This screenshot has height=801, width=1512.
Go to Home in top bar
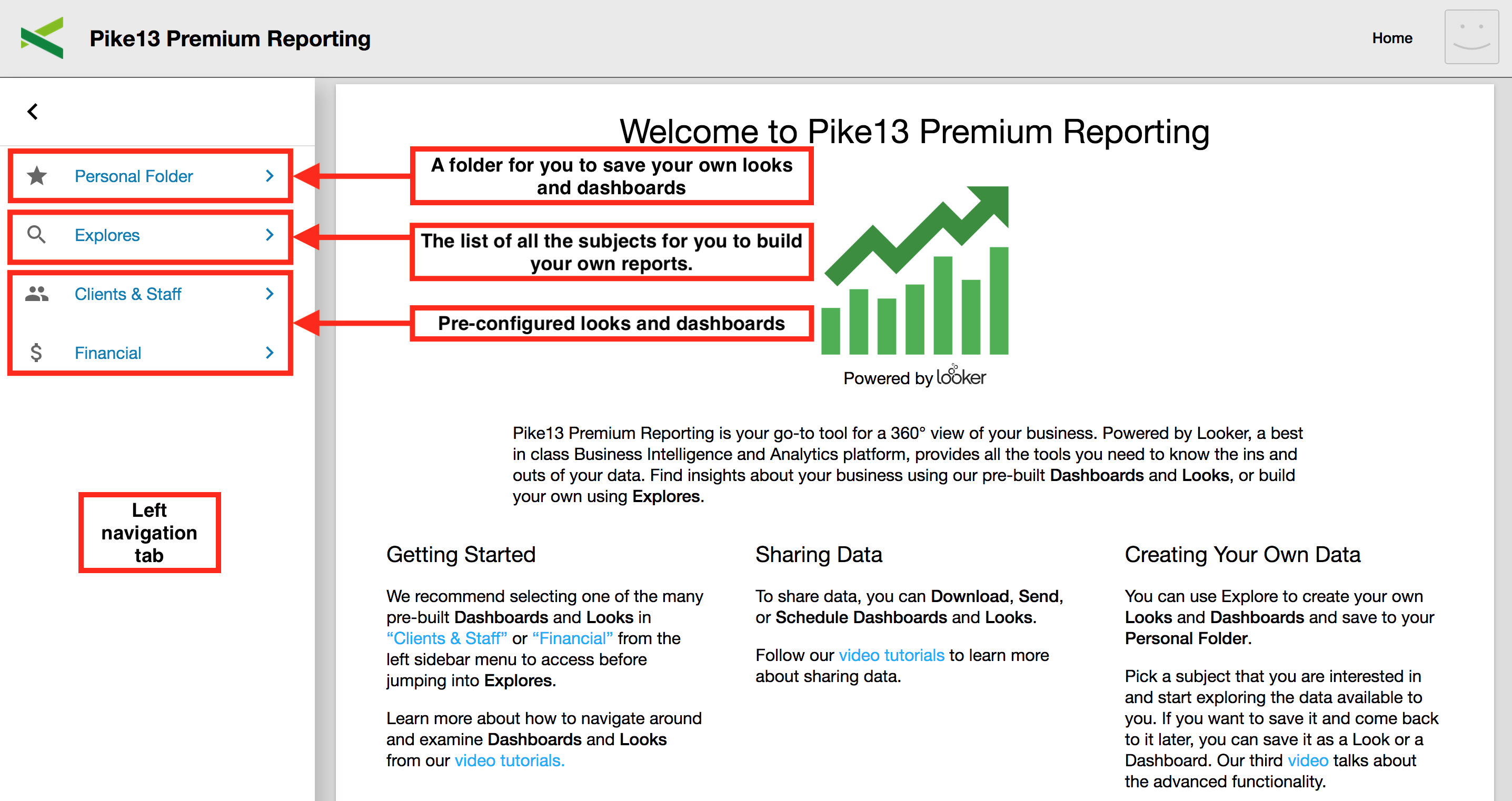coord(1391,38)
